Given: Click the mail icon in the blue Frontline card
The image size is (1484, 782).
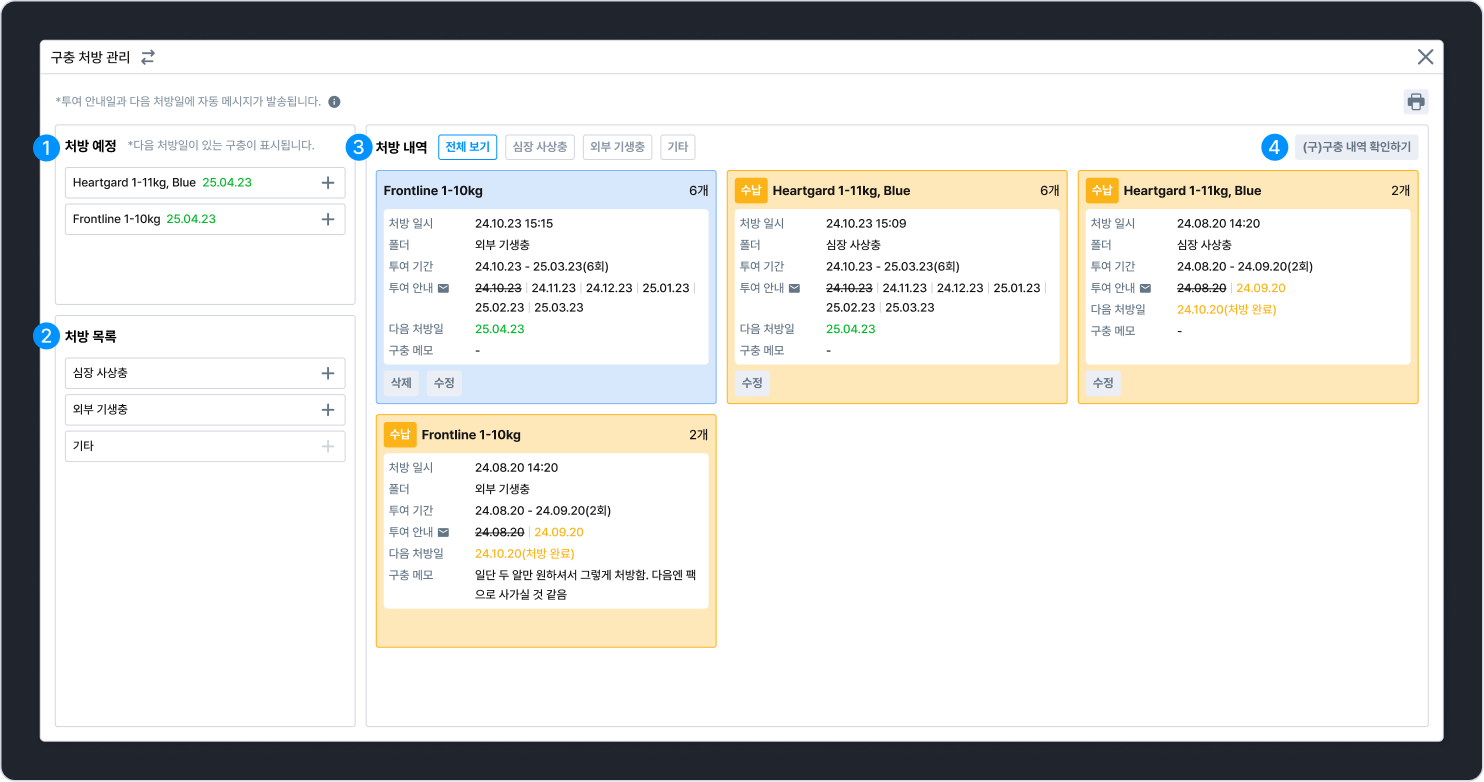Looking at the screenshot, I should [x=444, y=288].
